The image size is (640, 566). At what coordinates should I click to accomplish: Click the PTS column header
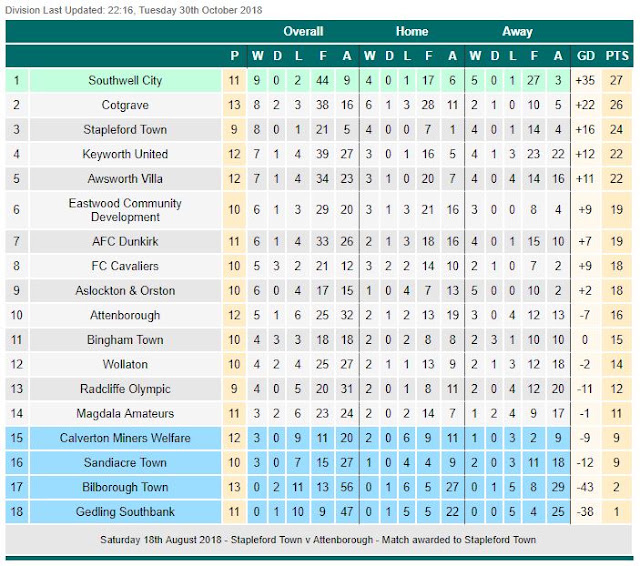[617, 55]
